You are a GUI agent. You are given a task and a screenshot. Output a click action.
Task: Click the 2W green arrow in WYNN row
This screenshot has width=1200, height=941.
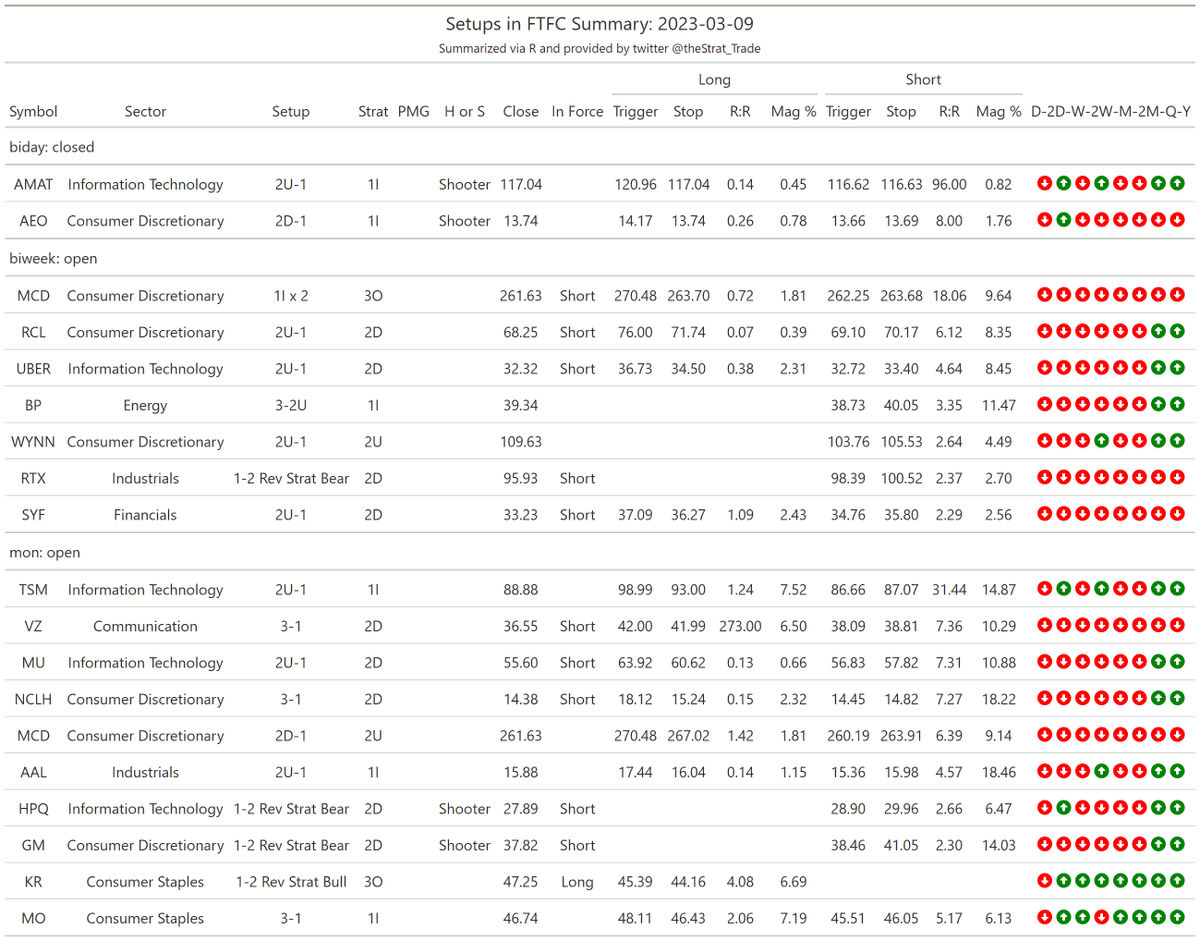pyautogui.click(x=1101, y=441)
